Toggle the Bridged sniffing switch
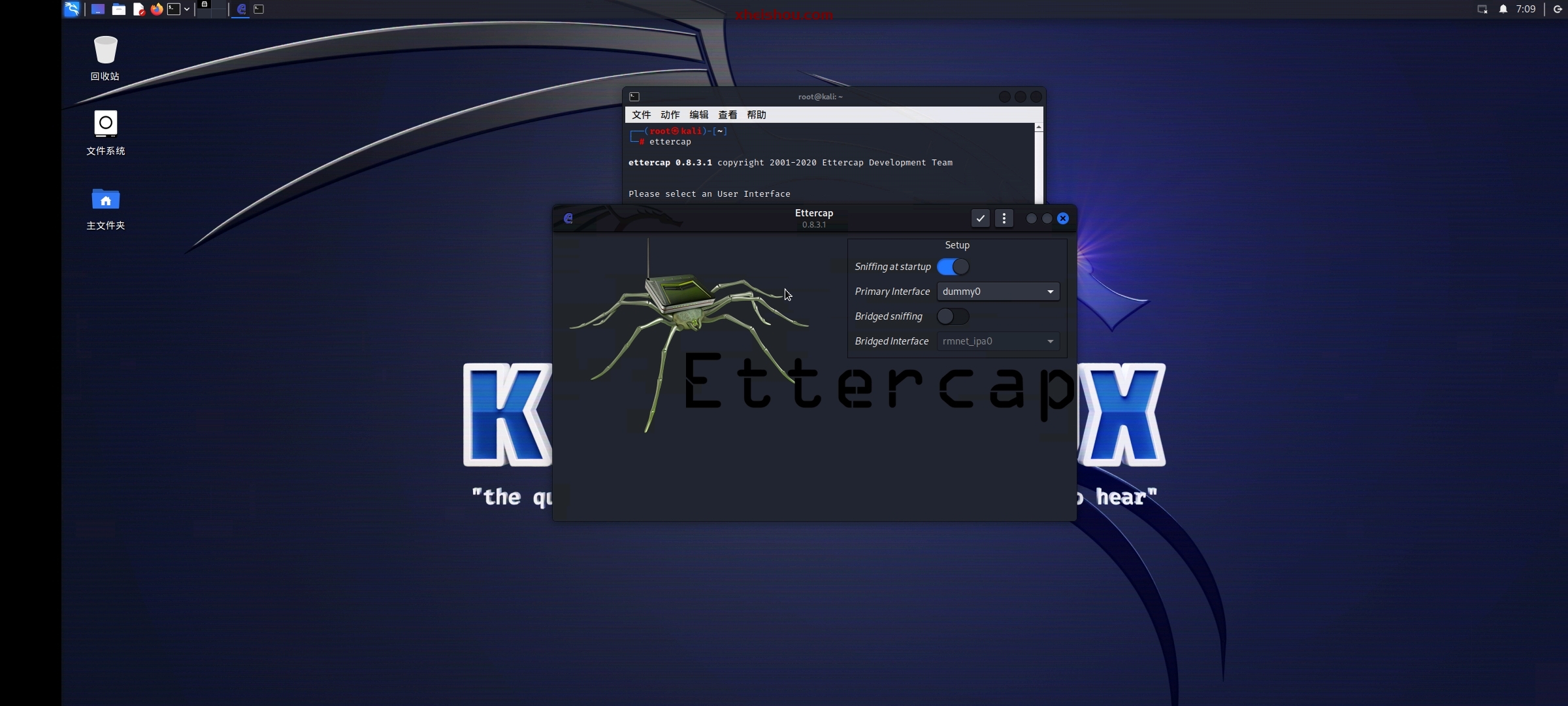The height and width of the screenshot is (706, 1568). pos(953,316)
